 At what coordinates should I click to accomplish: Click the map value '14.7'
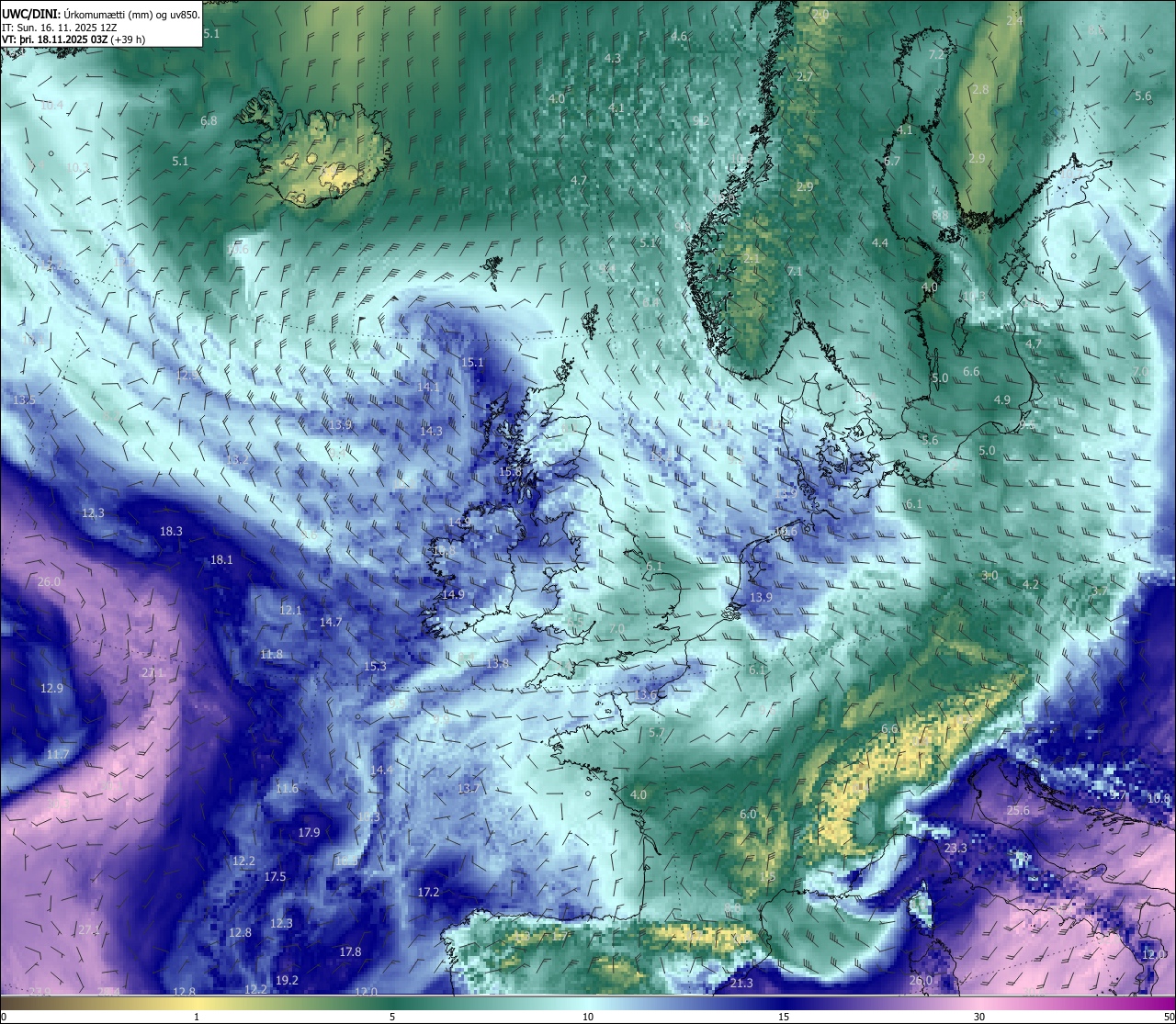[x=331, y=622]
